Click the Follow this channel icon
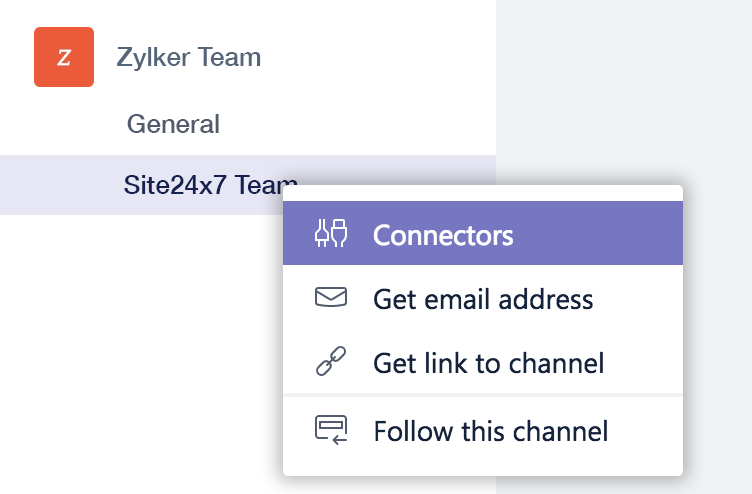The height and width of the screenshot is (494, 752). point(330,430)
